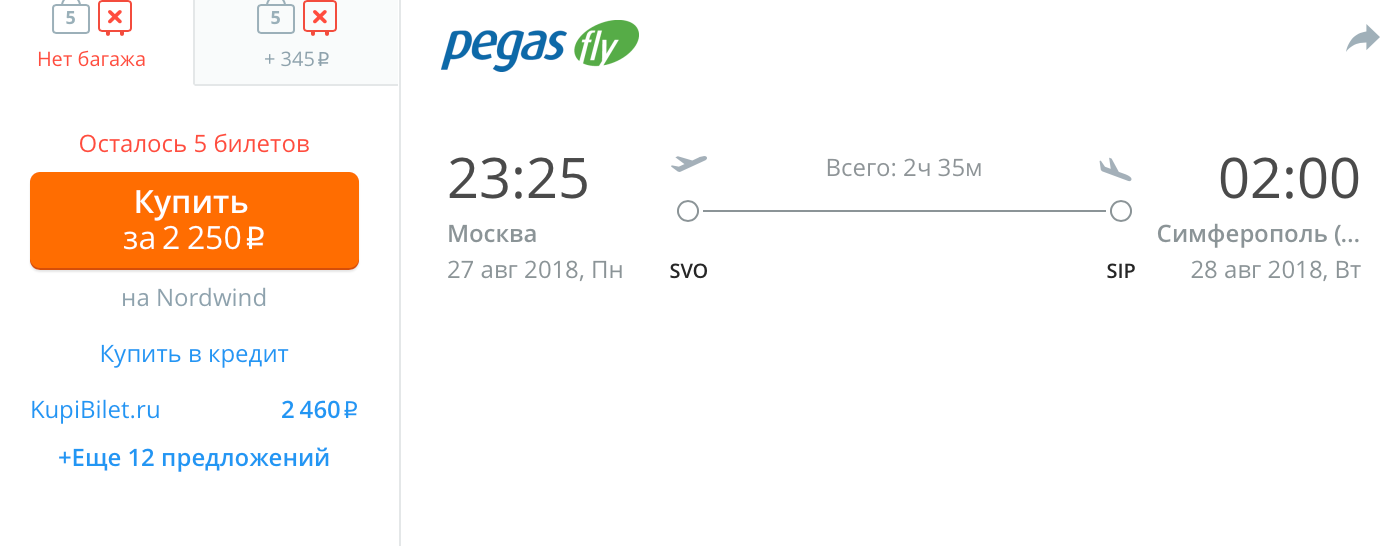
Task: Click the truncated Симферополь destination name
Action: click(x=1258, y=235)
